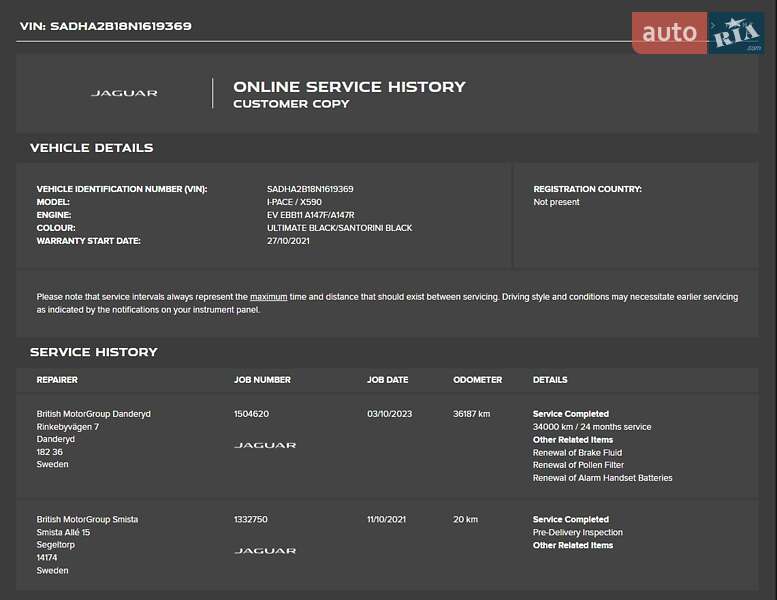Click job number 1332750
Image resolution: width=777 pixels, height=600 pixels.
coord(251,519)
